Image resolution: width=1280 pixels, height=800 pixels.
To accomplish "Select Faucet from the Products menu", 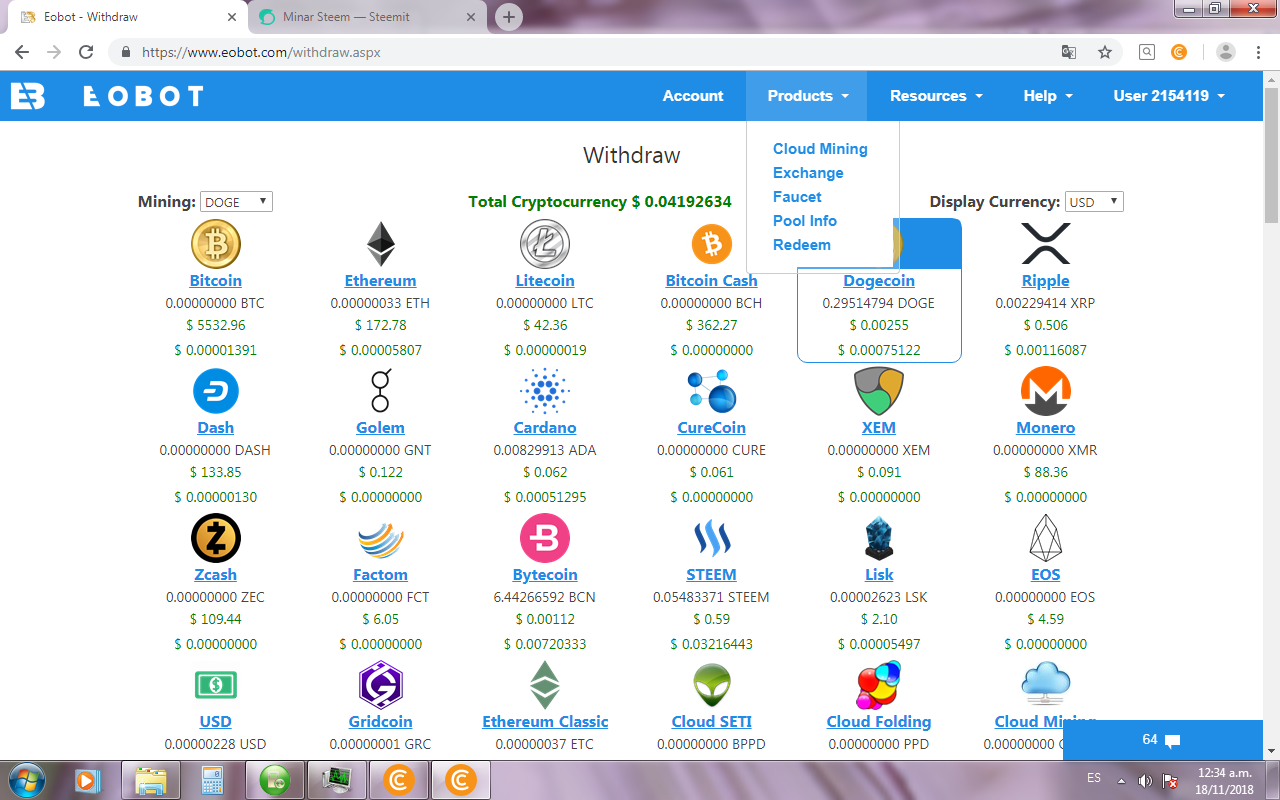I will pos(797,196).
